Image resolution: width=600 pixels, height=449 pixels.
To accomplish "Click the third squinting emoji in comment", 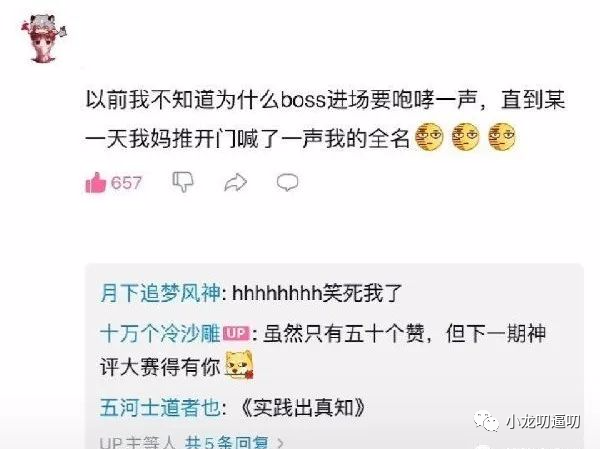I will [502, 137].
